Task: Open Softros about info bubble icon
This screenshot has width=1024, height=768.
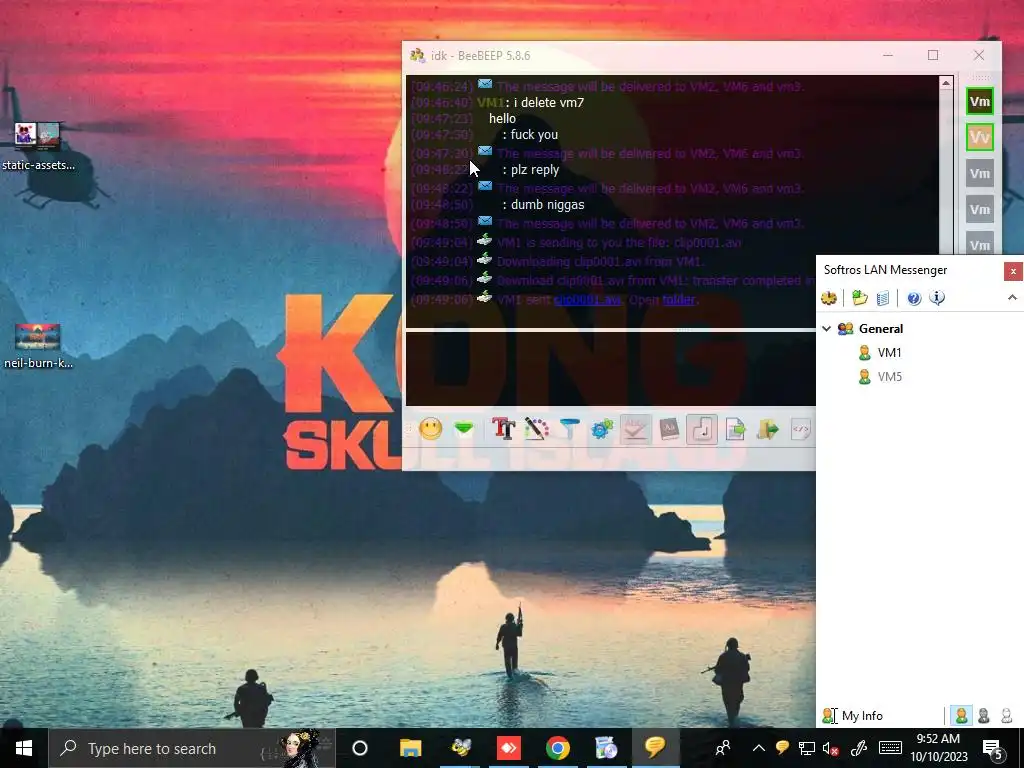Action: pyautogui.click(x=937, y=298)
